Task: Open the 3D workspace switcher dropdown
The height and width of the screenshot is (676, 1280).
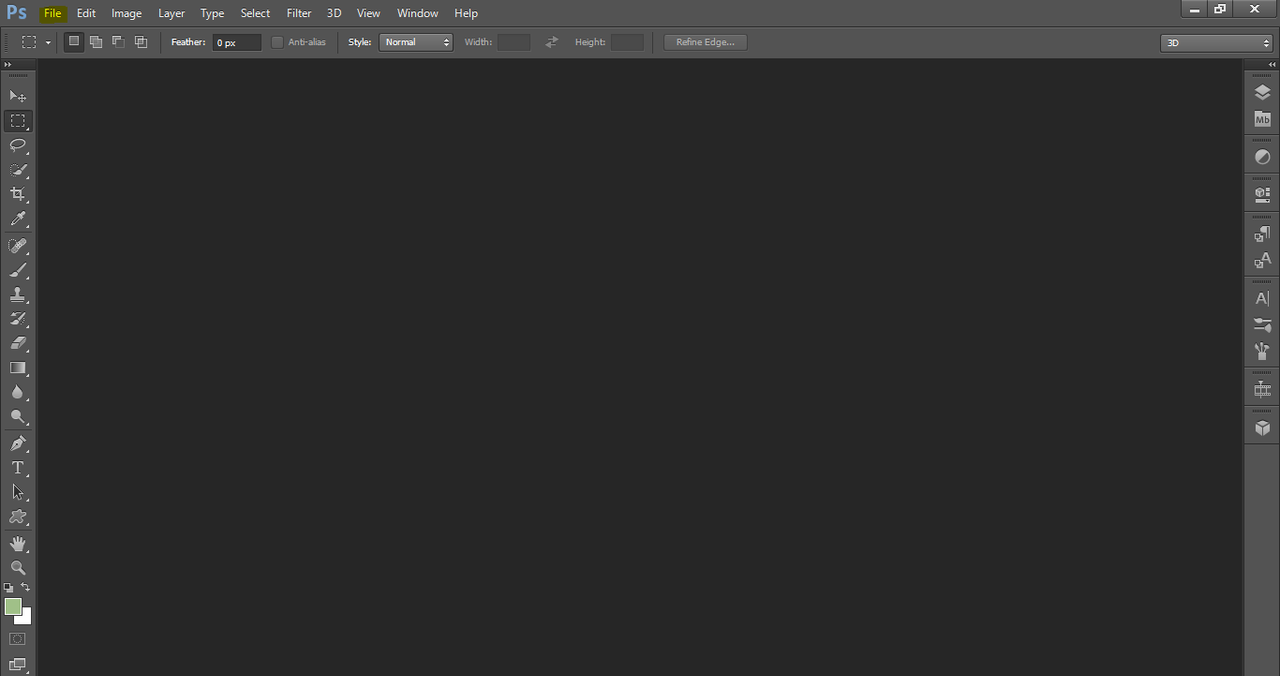Action: click(x=1216, y=43)
